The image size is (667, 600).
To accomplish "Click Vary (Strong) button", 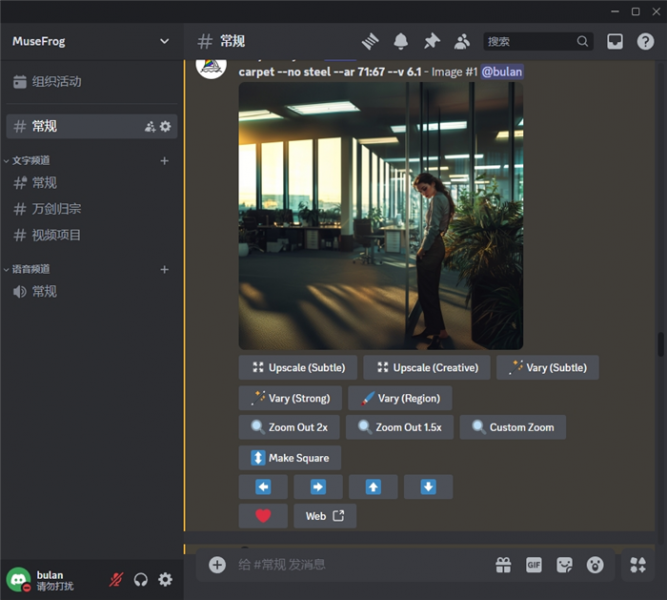I will coord(290,398).
